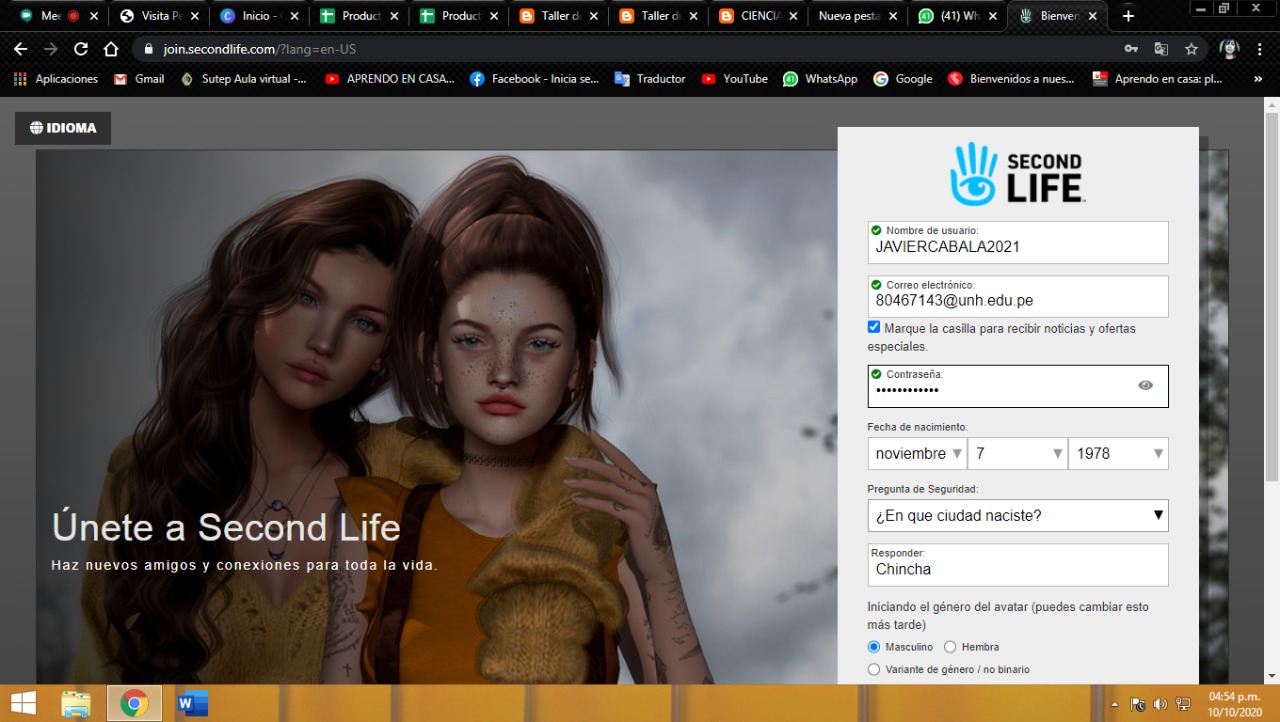Viewport: 1280px width, 722px height.
Task: Switch to the CIENCIA tab
Action: point(760,16)
